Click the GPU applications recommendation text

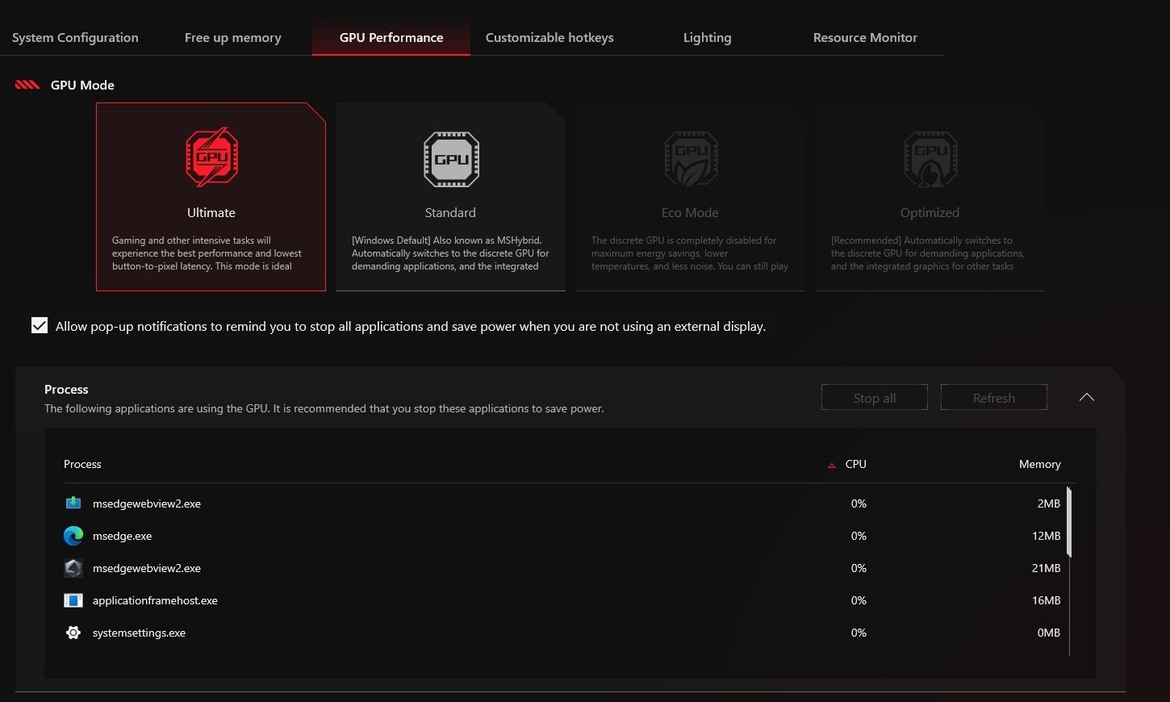324,409
